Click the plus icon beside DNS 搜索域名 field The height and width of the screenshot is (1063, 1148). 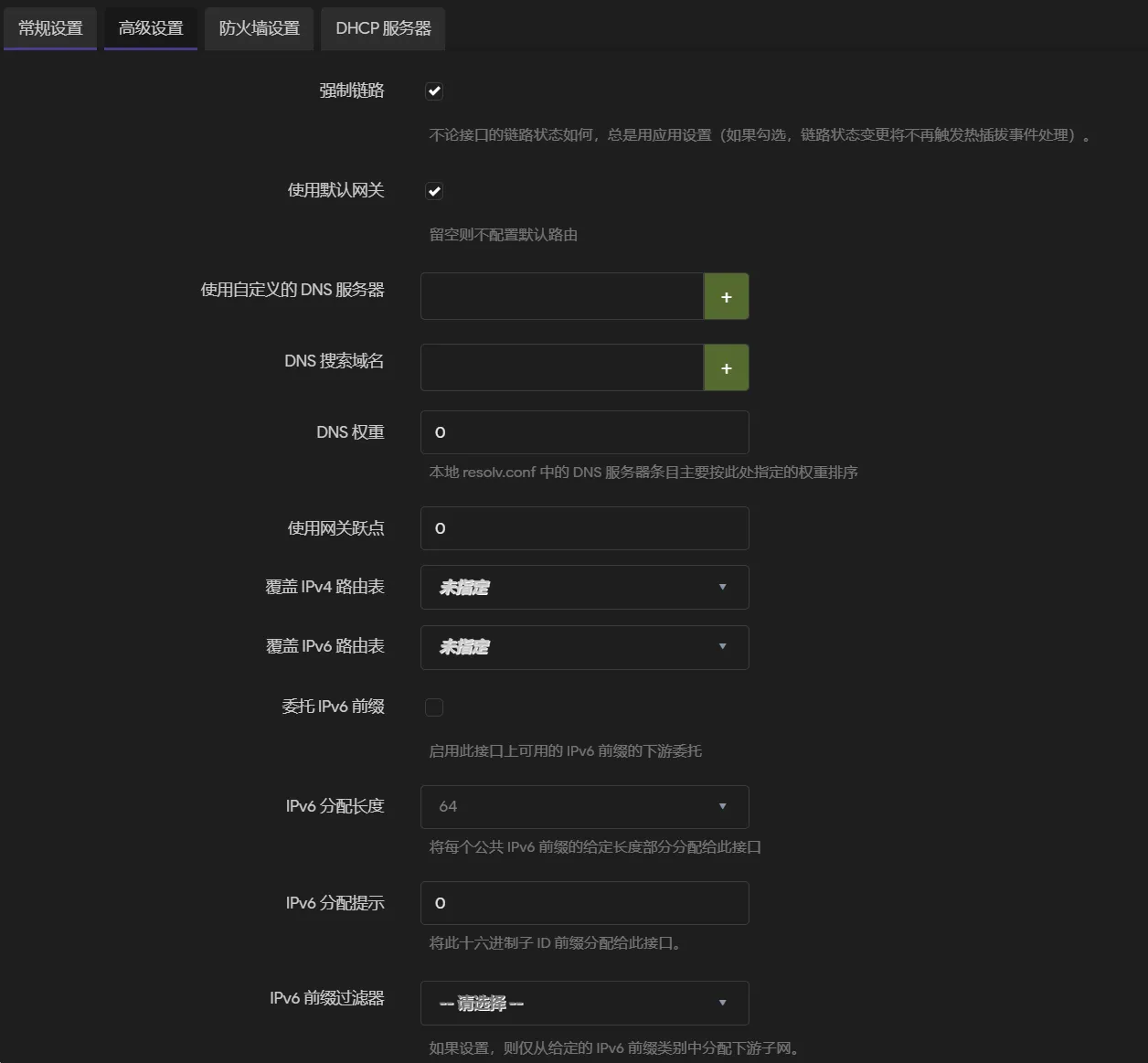coord(726,368)
